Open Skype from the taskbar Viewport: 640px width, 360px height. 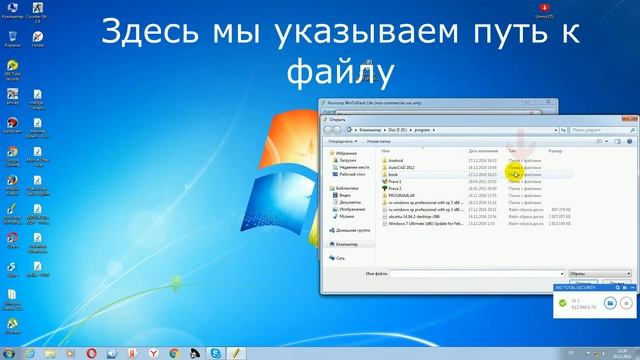tap(216, 353)
